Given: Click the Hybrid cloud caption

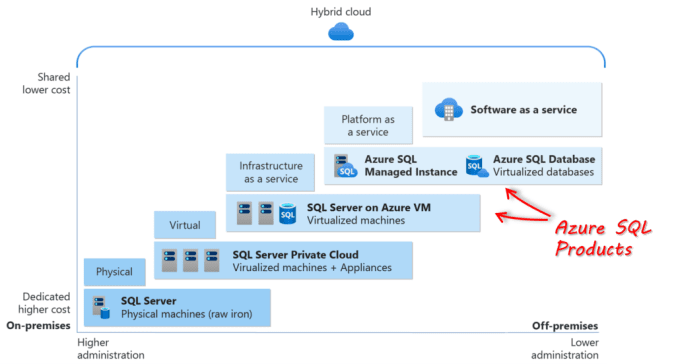Looking at the screenshot, I should 341,12.
